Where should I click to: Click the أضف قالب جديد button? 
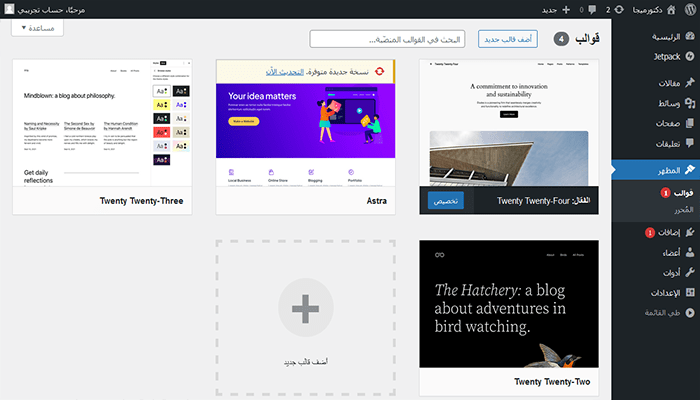[x=507, y=39]
